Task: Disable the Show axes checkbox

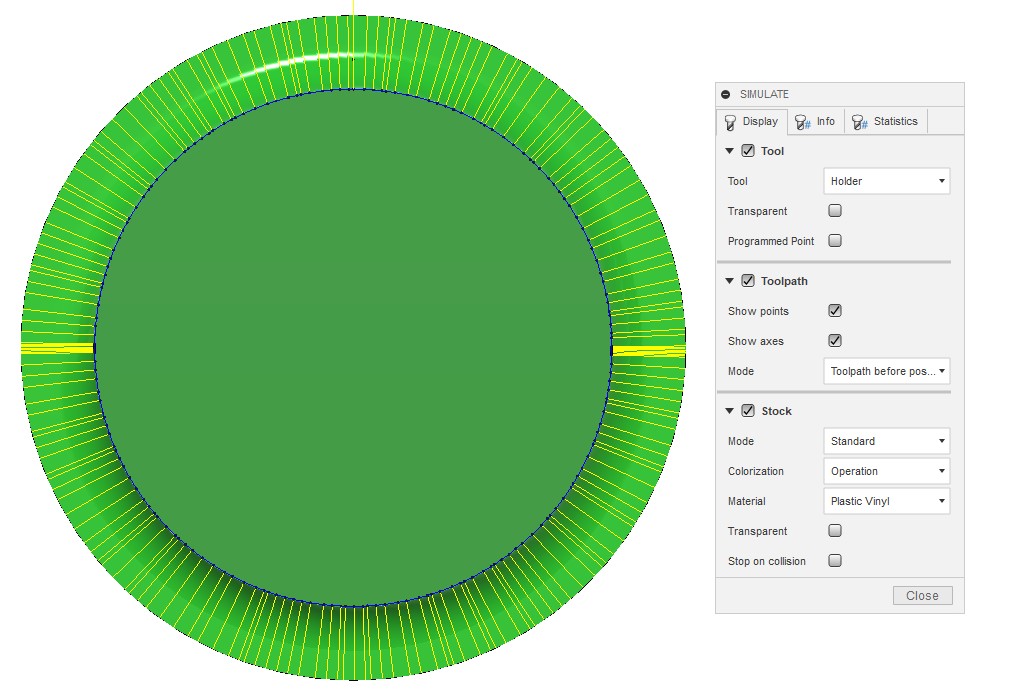Action: (x=835, y=341)
